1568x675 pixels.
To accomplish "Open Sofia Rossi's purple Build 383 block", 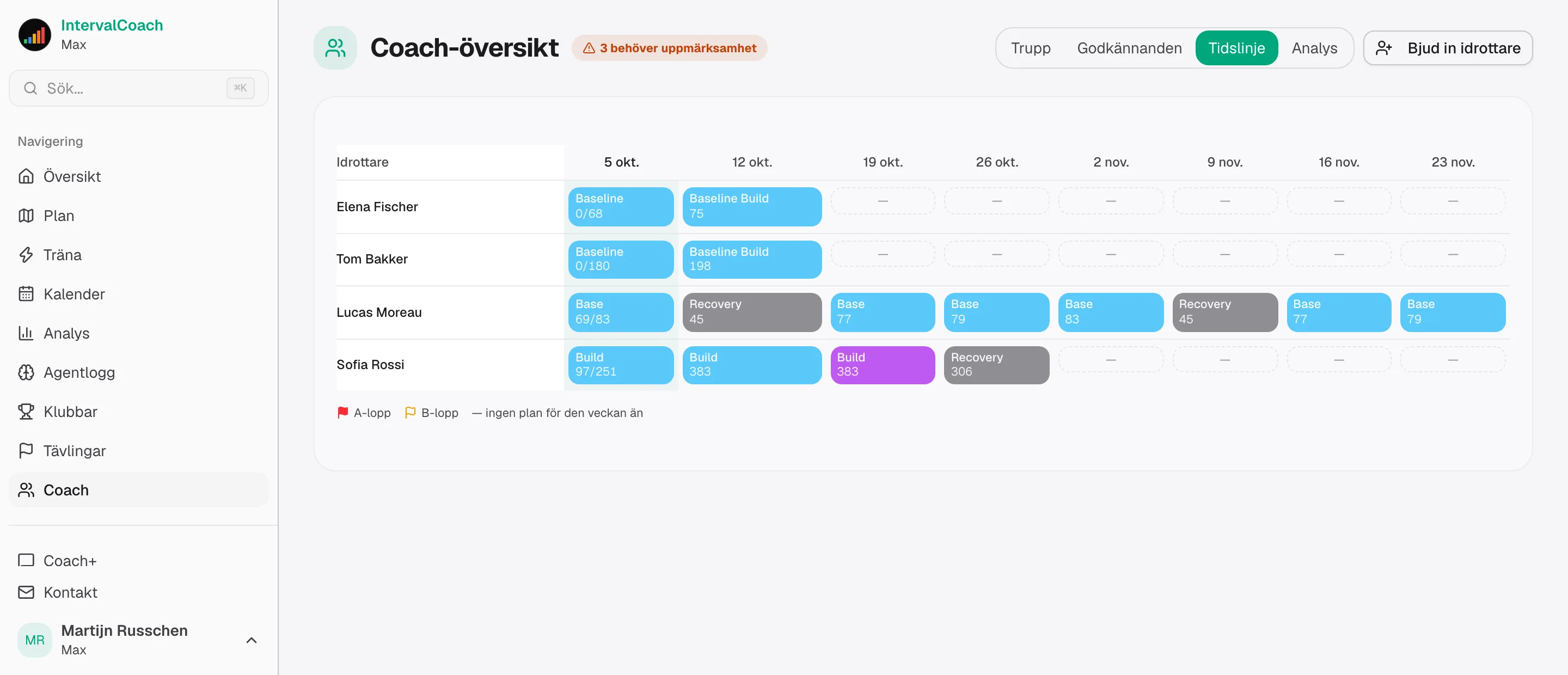I will (x=883, y=365).
